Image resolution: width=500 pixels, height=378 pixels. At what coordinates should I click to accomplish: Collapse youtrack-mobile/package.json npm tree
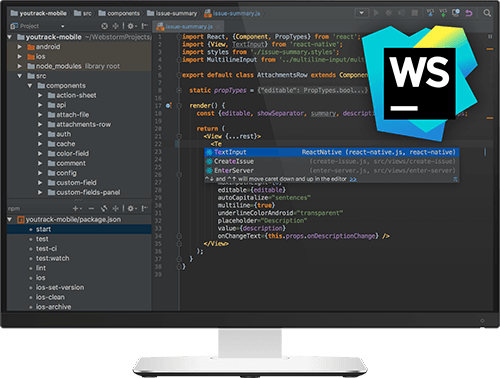click(x=10, y=219)
